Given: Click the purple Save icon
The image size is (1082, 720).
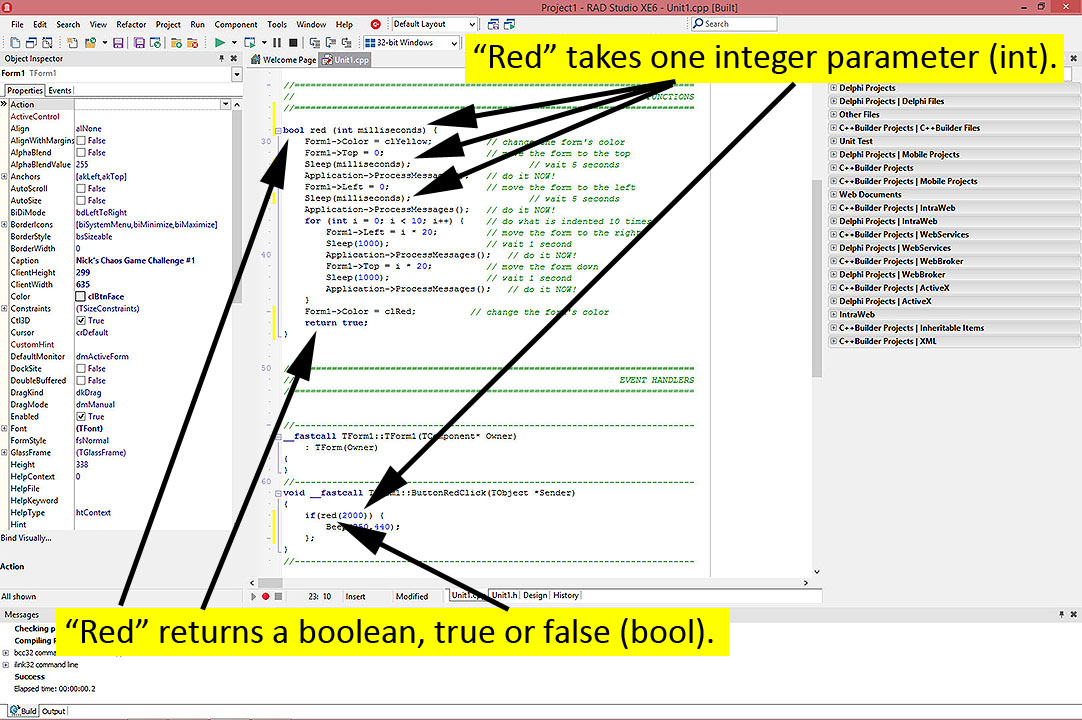Looking at the screenshot, I should pos(118,43).
